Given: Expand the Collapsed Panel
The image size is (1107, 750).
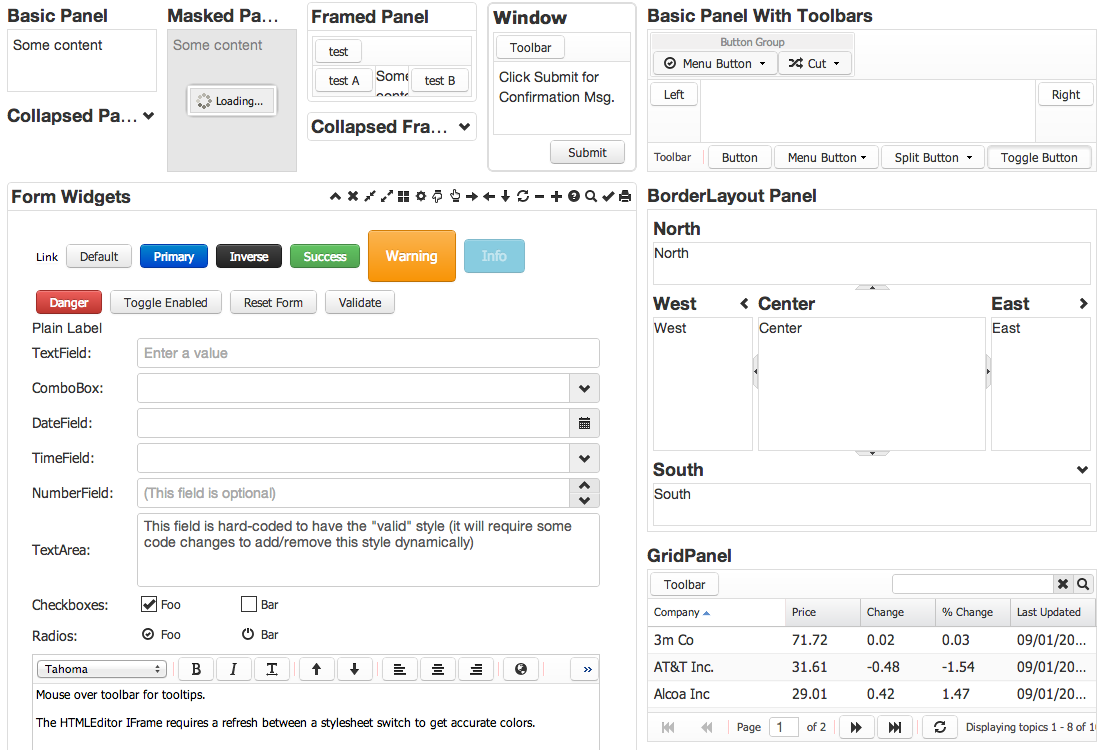Looking at the screenshot, I should tap(146, 115).
